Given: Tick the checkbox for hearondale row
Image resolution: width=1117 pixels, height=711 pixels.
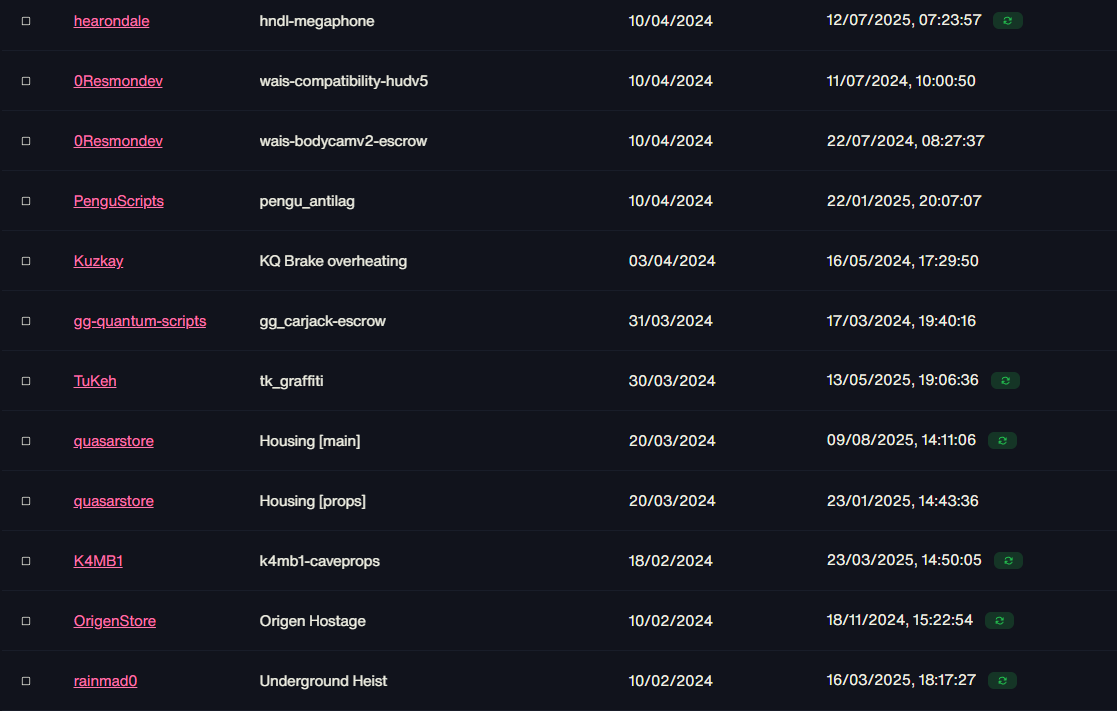Looking at the screenshot, I should point(26,21).
